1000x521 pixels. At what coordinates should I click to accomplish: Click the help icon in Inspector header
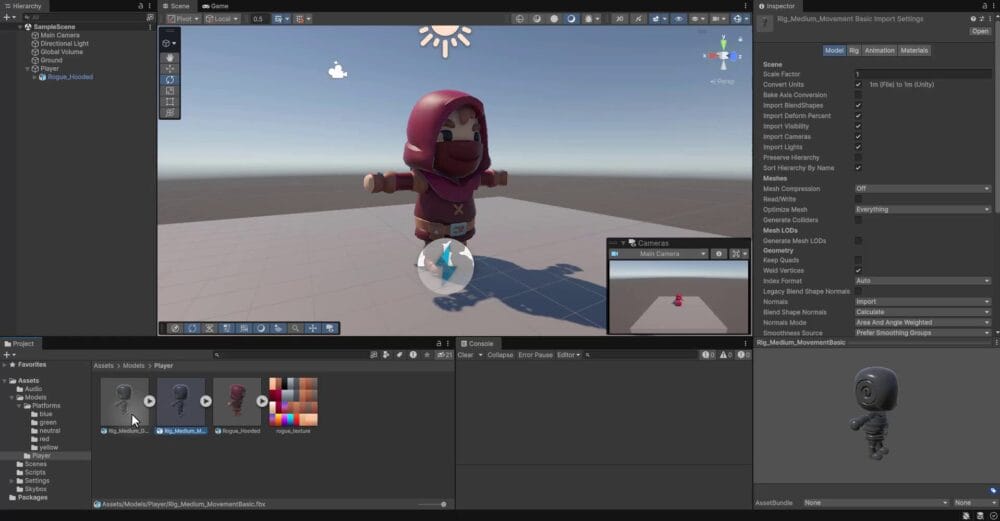pos(973,19)
